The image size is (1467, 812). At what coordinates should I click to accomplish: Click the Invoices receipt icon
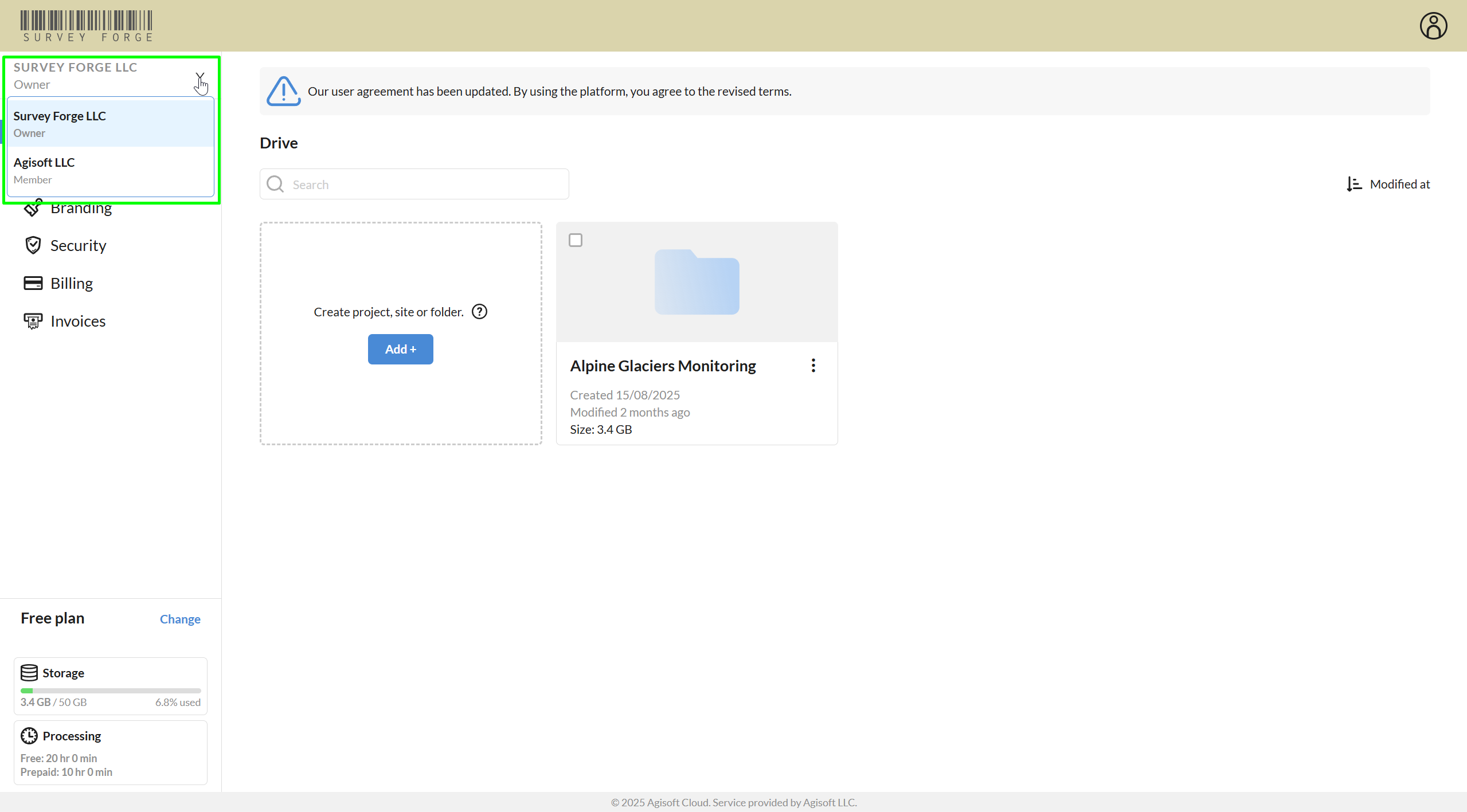(x=33, y=321)
